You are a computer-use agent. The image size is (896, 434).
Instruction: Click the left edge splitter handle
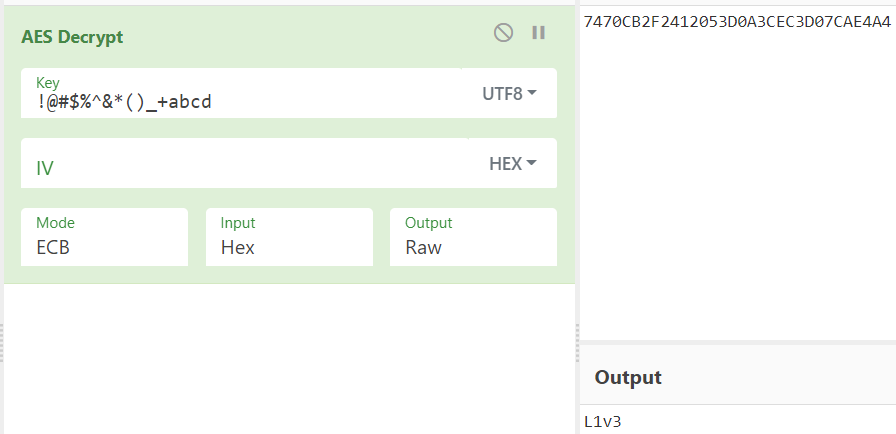point(2,343)
